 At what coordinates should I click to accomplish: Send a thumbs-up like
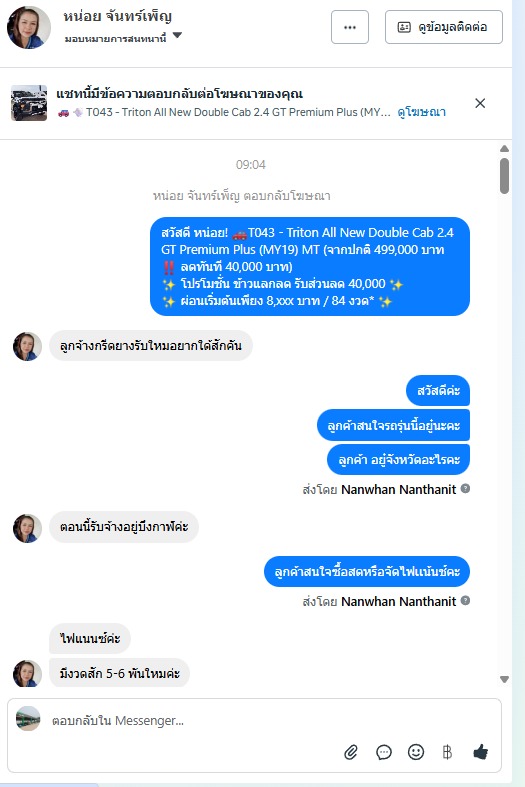click(480, 751)
